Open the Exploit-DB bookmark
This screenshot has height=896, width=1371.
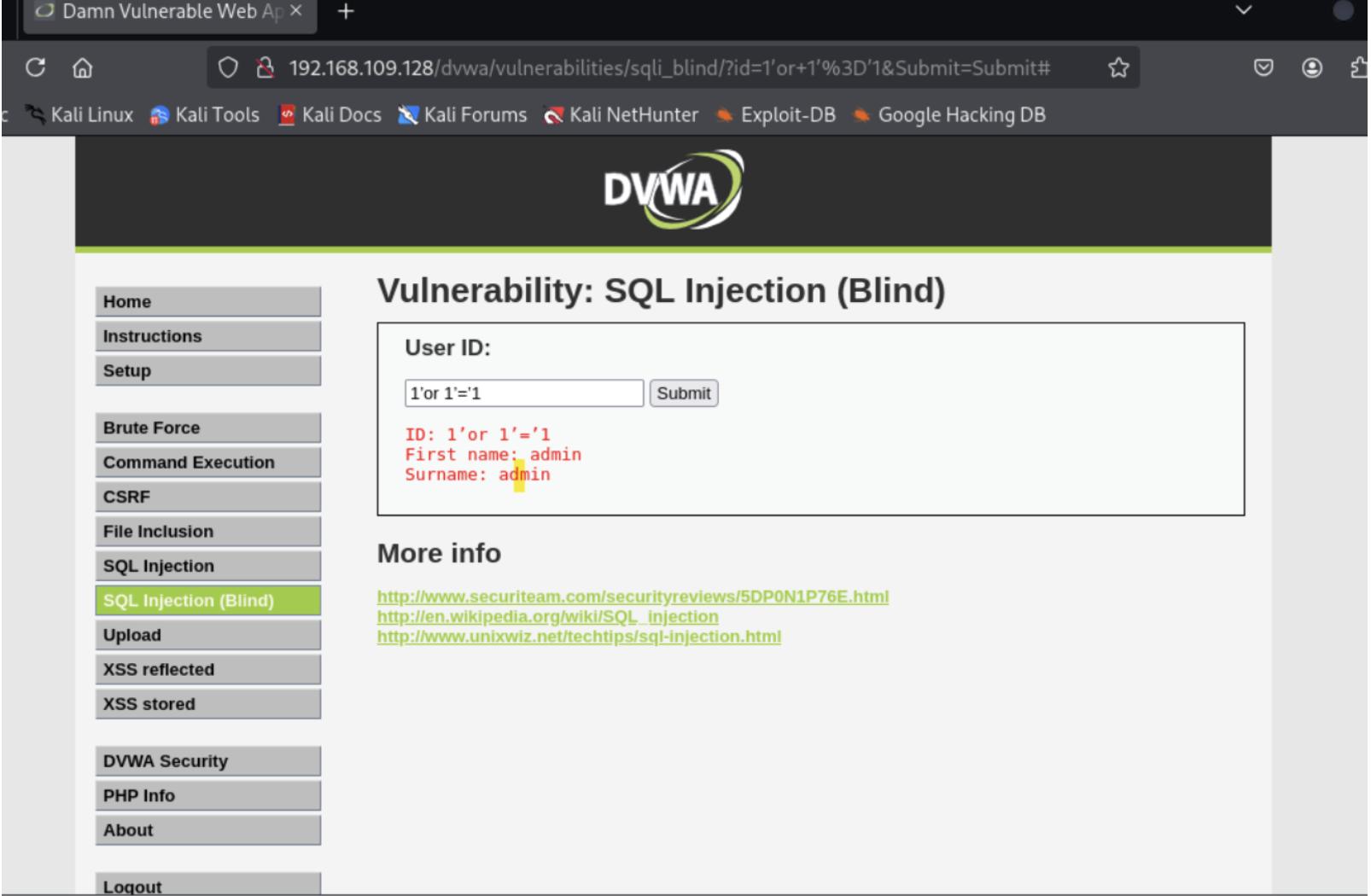tap(776, 114)
